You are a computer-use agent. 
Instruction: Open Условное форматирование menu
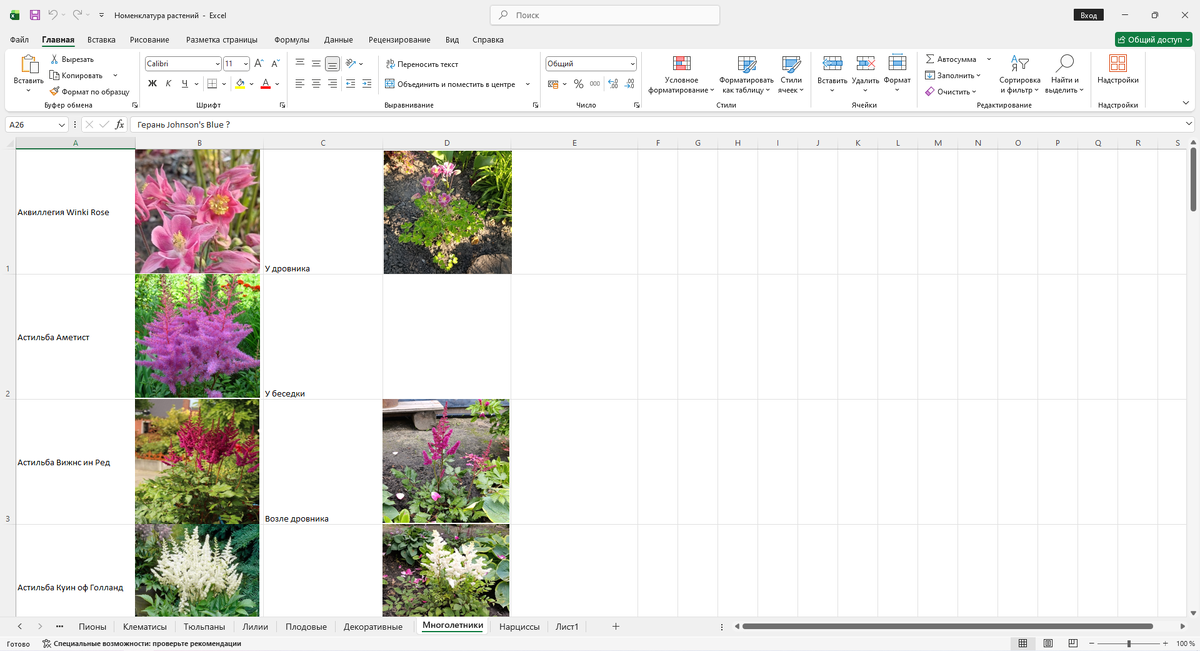click(x=681, y=74)
